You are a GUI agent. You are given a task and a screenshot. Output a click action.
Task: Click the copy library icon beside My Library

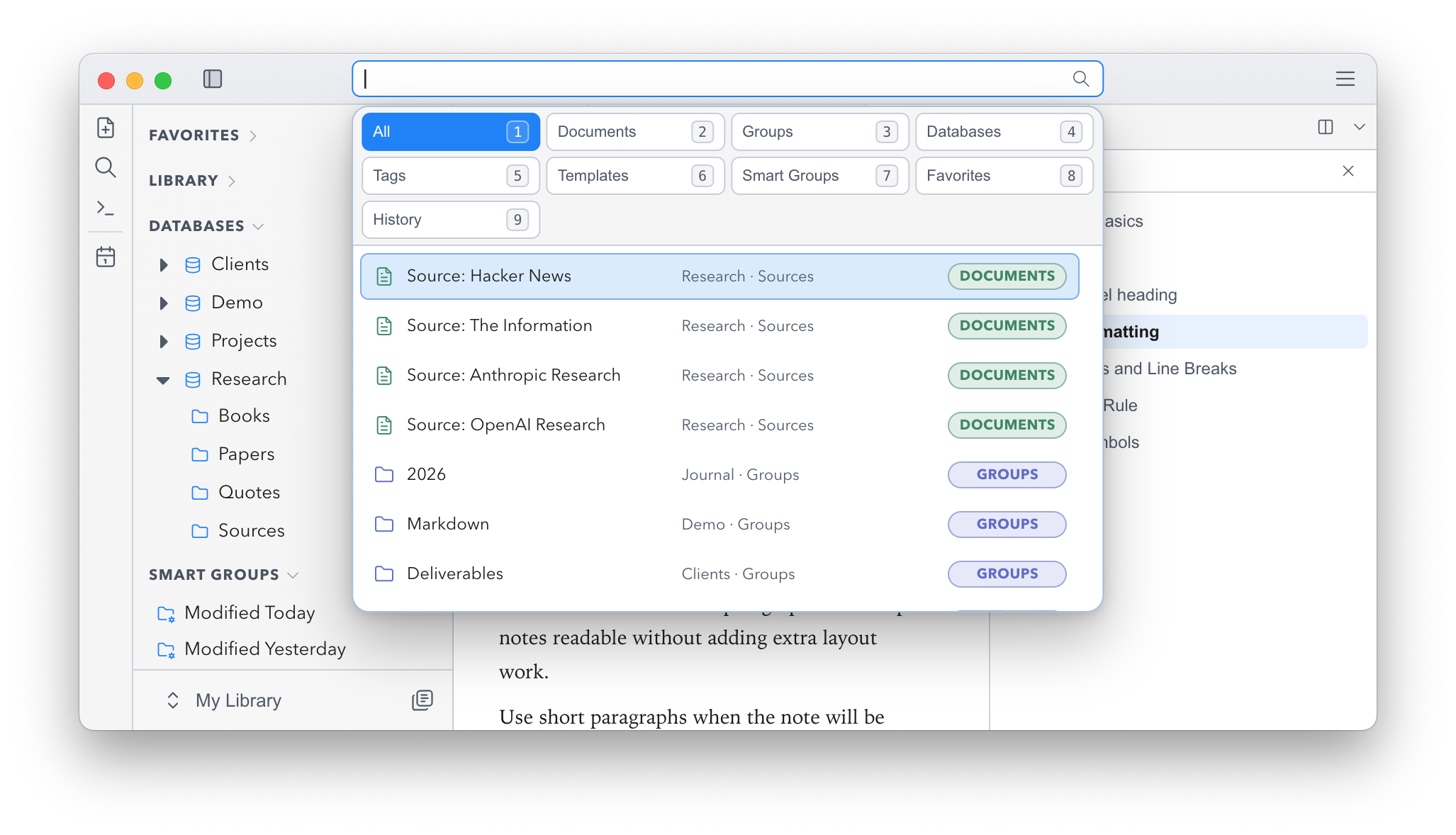tap(422, 700)
